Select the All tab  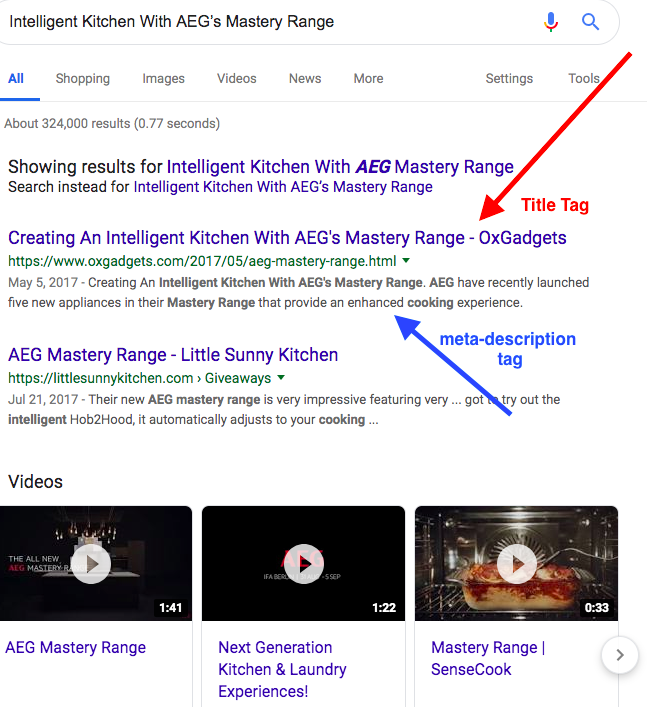[x=16, y=78]
